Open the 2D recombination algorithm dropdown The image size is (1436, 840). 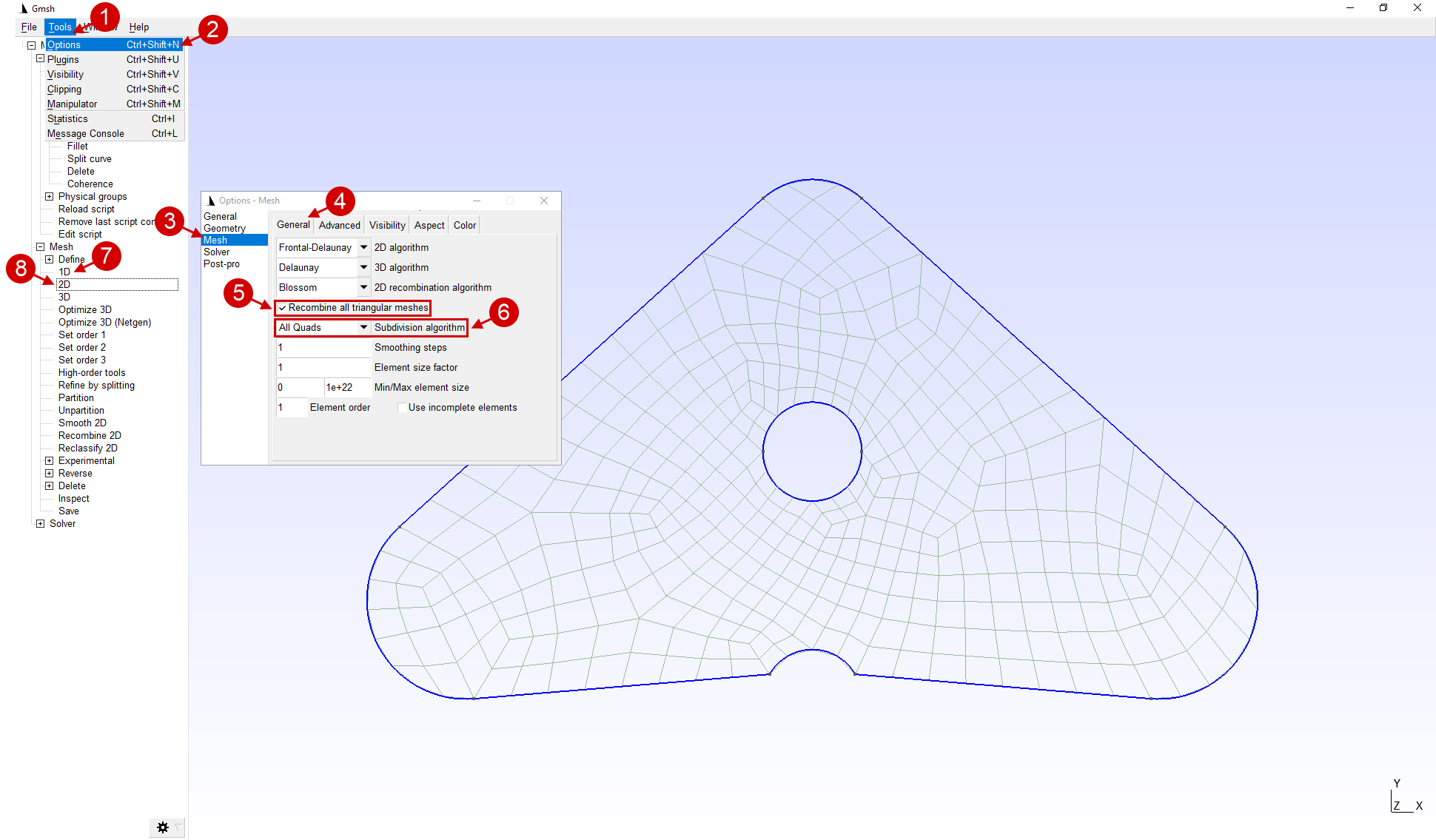[363, 288]
